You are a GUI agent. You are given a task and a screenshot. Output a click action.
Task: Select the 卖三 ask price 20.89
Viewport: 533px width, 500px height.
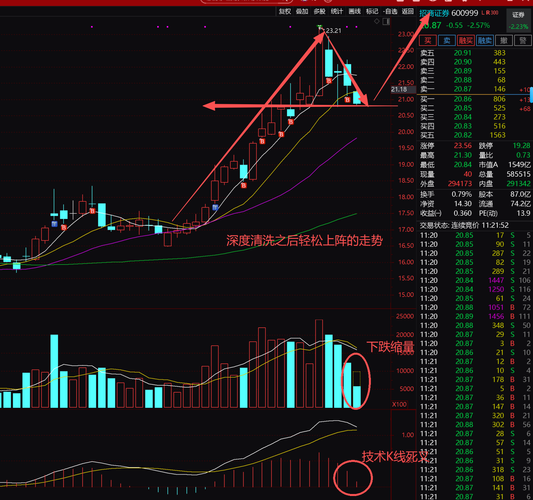click(x=462, y=71)
